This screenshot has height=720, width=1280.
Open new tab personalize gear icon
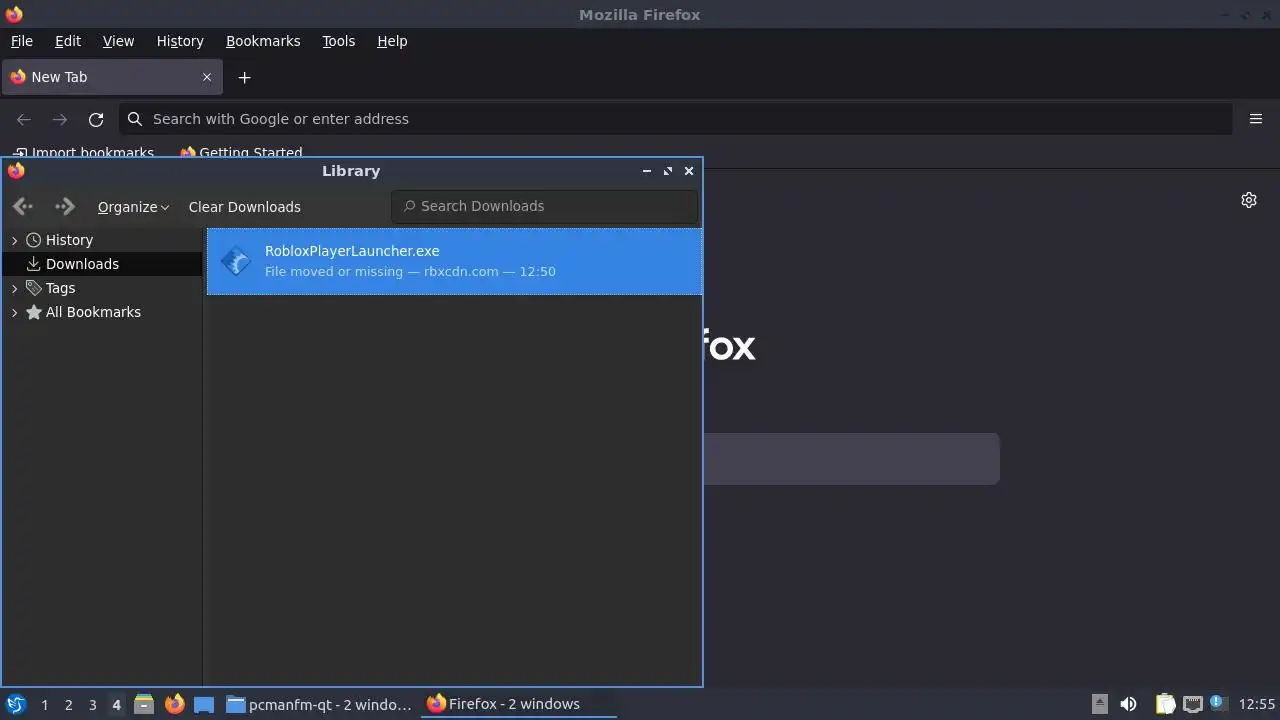pos(1249,200)
